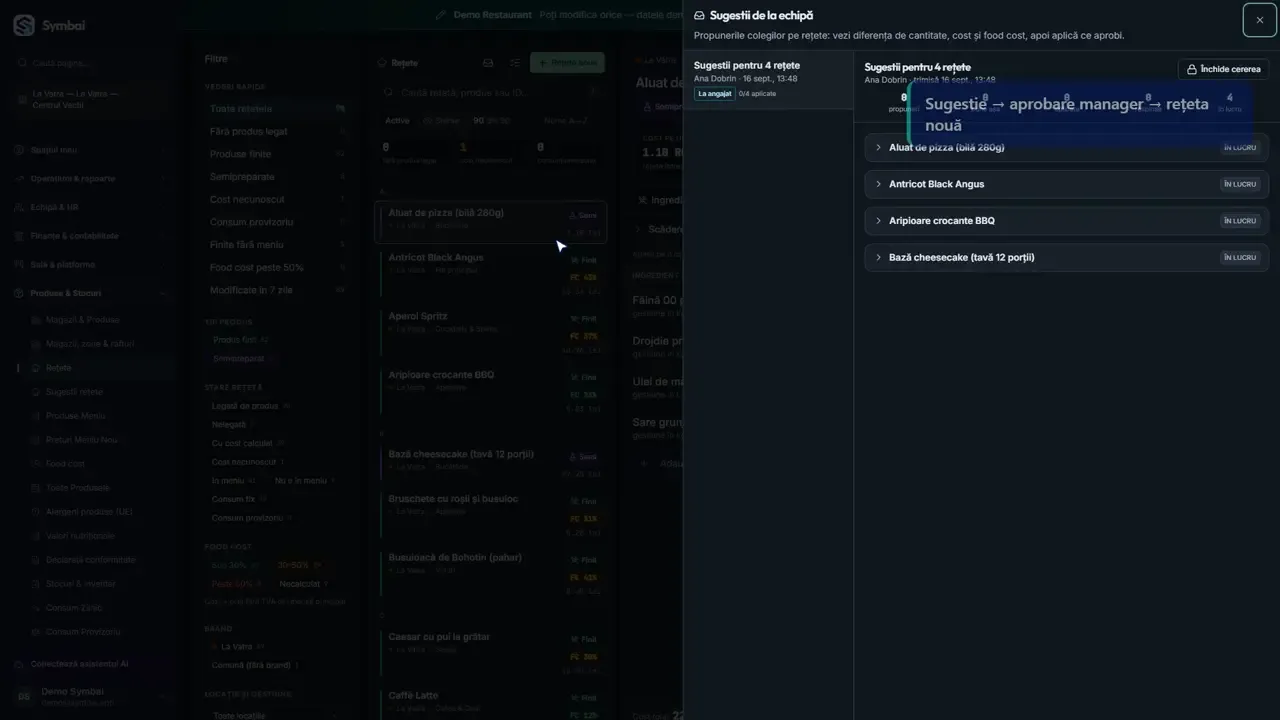Click the edit pencil icon beside Demo Restaurant

[x=442, y=15]
